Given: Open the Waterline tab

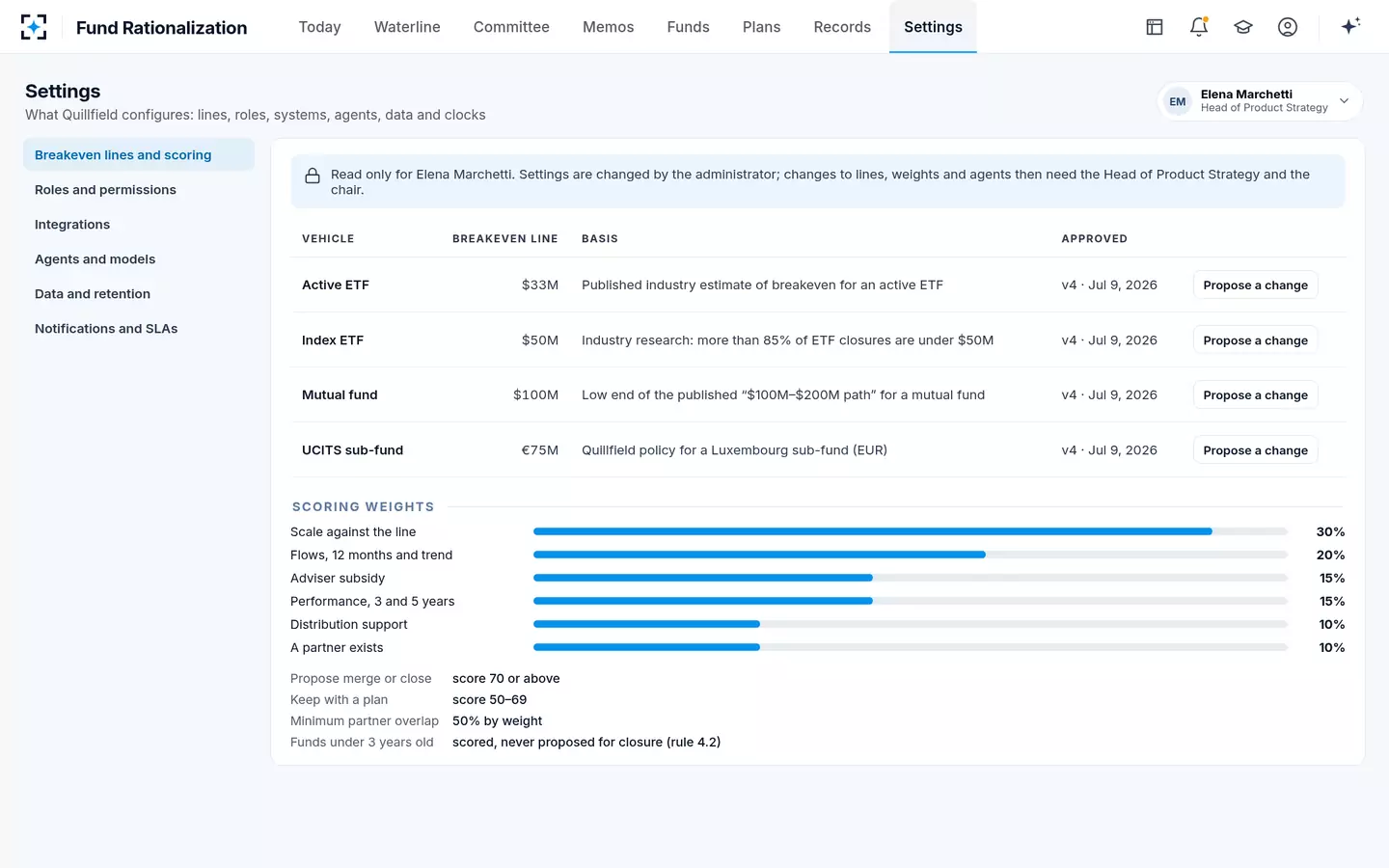Looking at the screenshot, I should 407,27.
